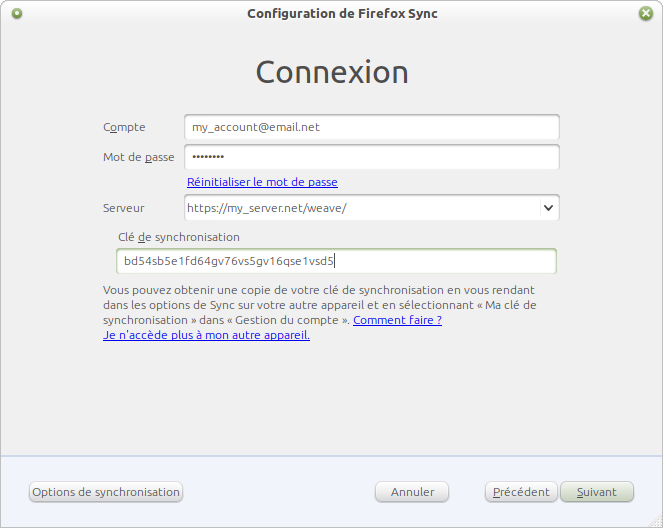Viewport: 663px width, 528px height.
Task: Open the Comment faire ? help link
Action: point(397,320)
